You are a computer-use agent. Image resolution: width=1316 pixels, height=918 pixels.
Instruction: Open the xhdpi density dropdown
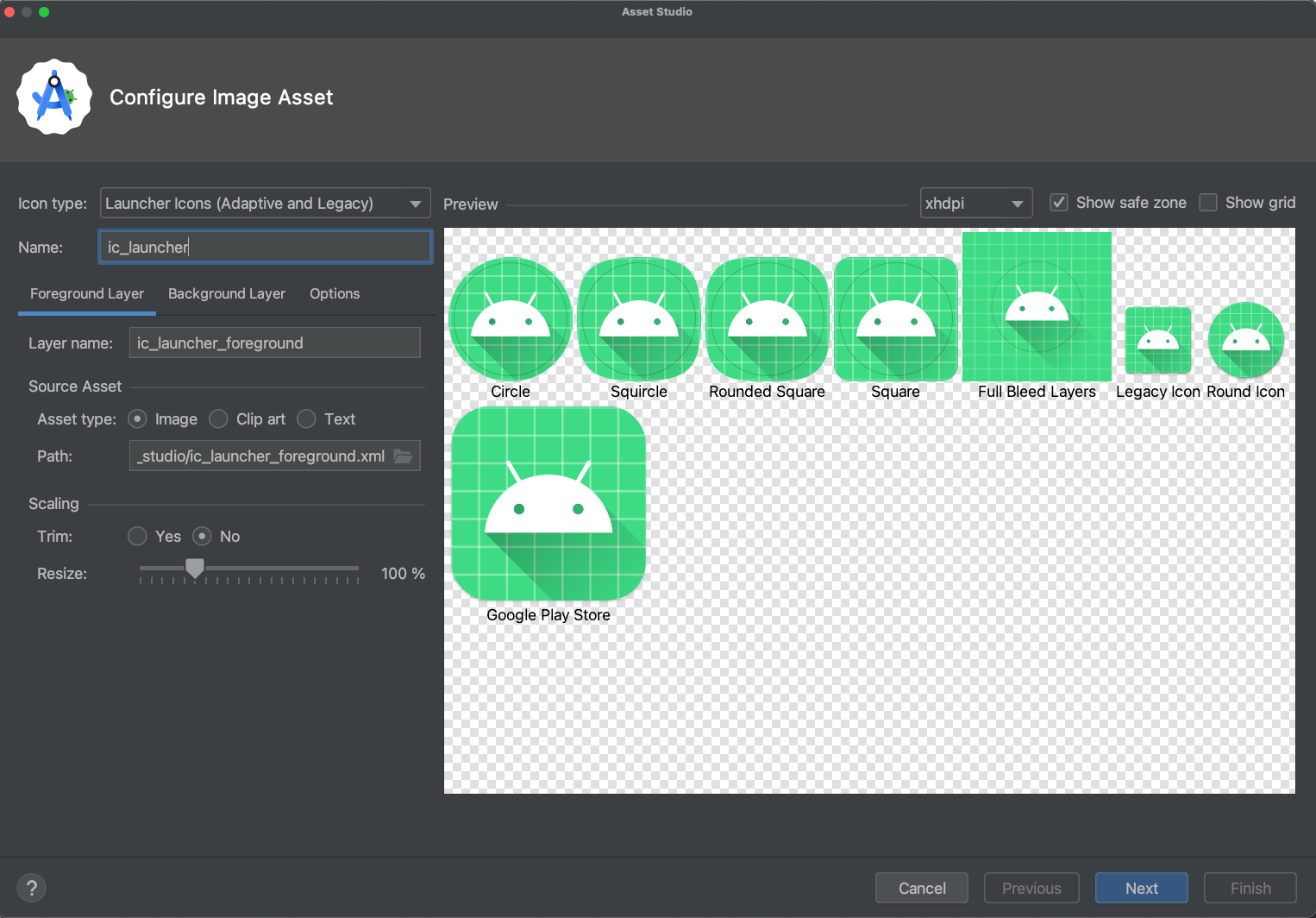tap(976, 204)
